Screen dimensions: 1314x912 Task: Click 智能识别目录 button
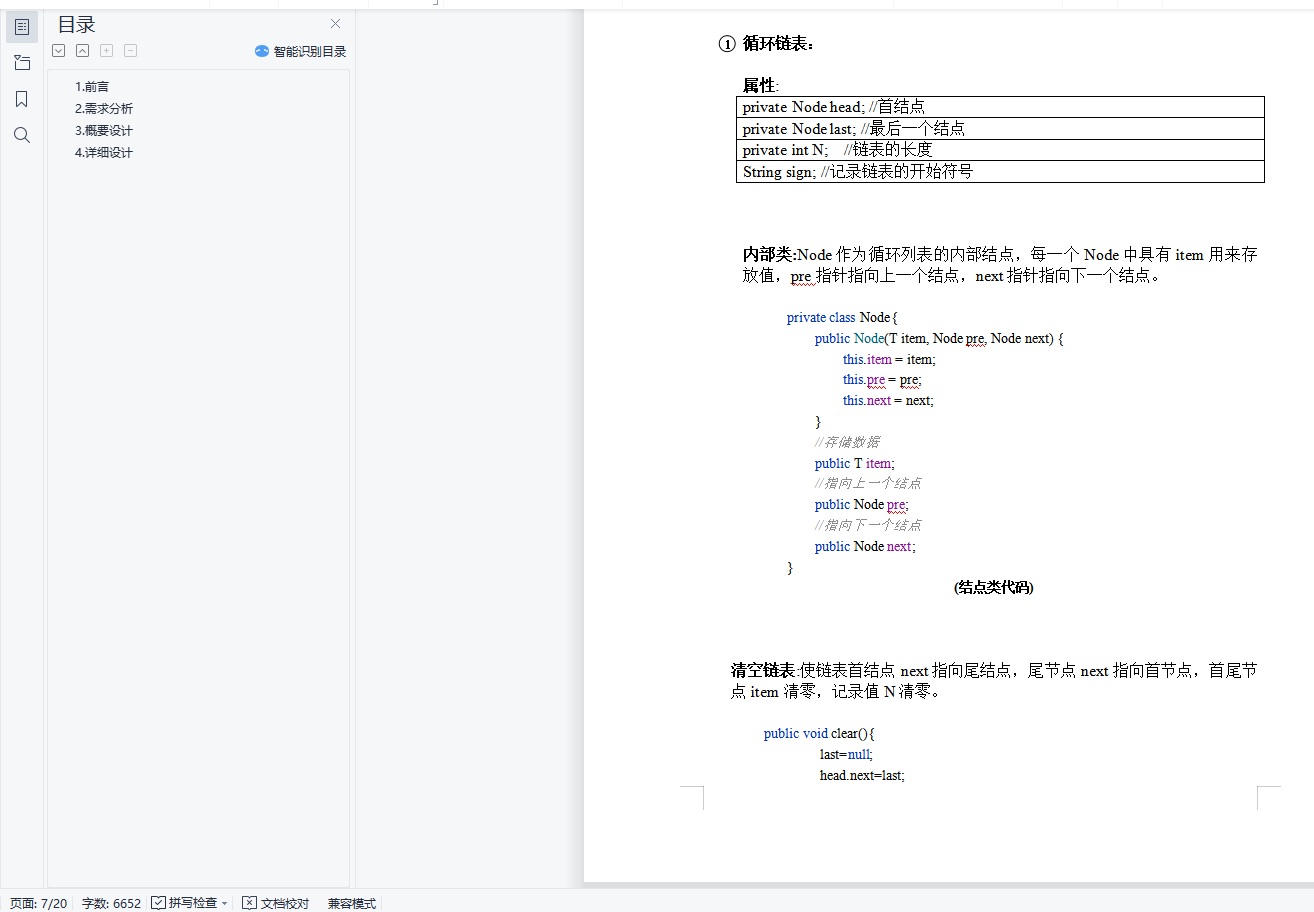[x=300, y=51]
